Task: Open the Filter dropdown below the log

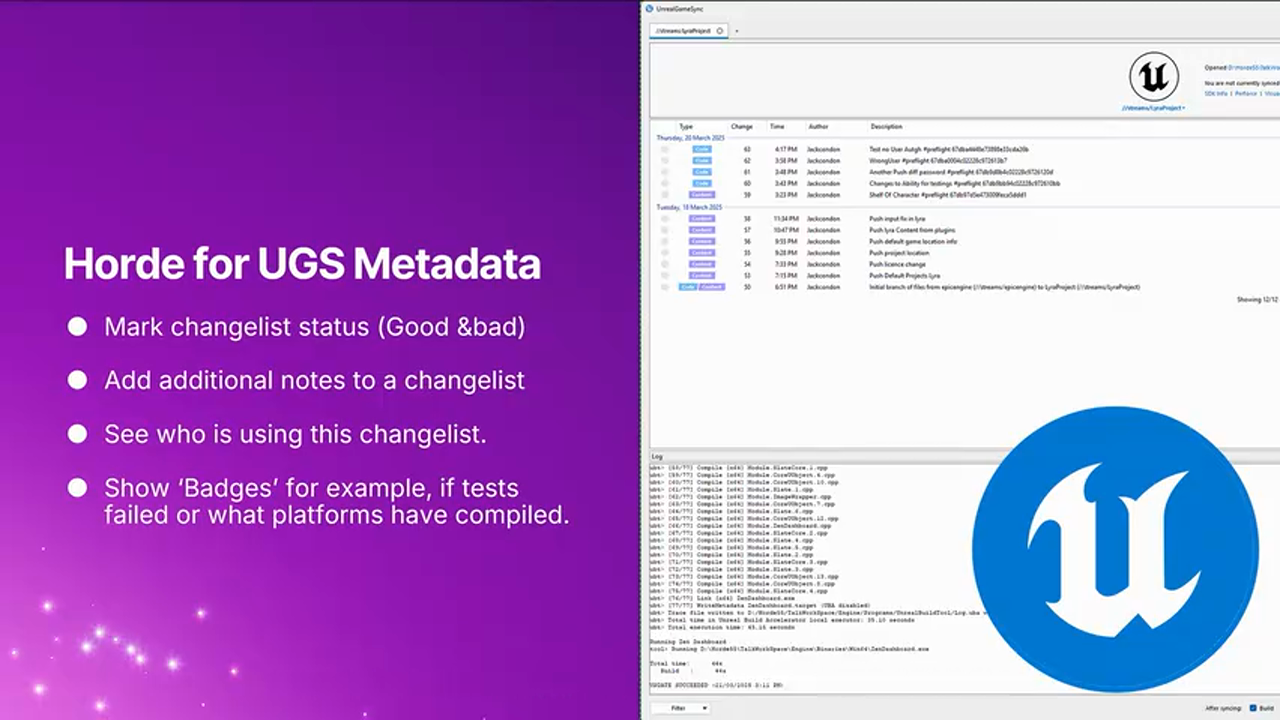Action: 680,708
